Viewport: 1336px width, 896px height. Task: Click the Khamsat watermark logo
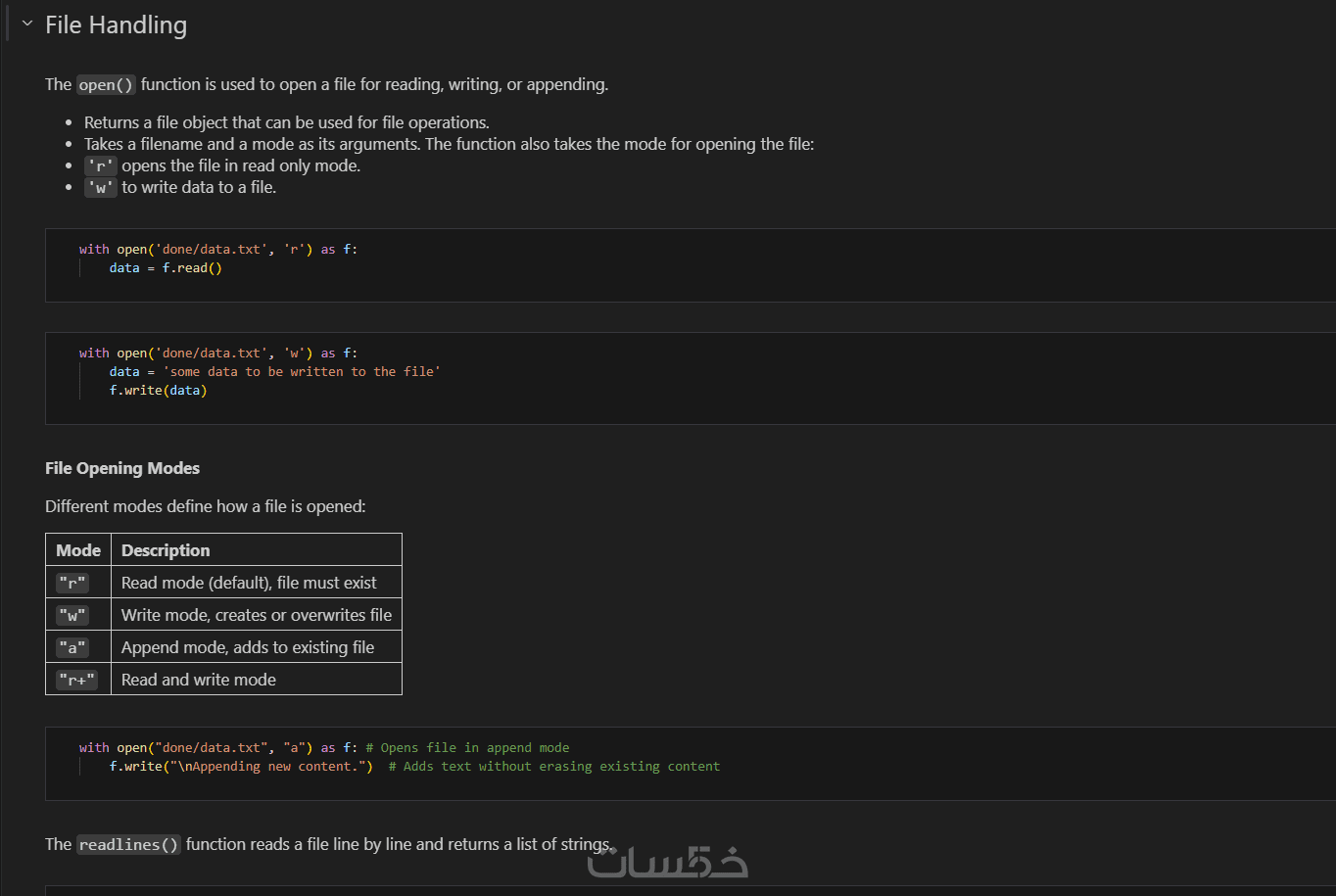(x=668, y=862)
